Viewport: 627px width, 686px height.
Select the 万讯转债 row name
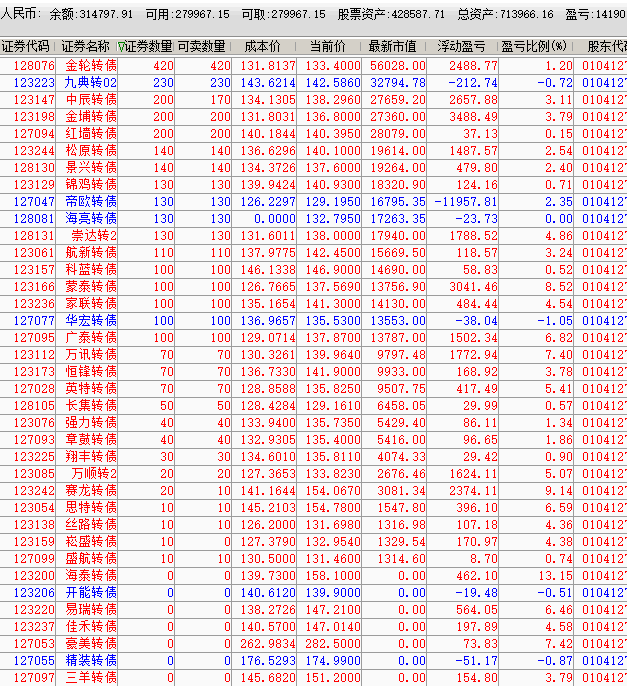click(91, 355)
